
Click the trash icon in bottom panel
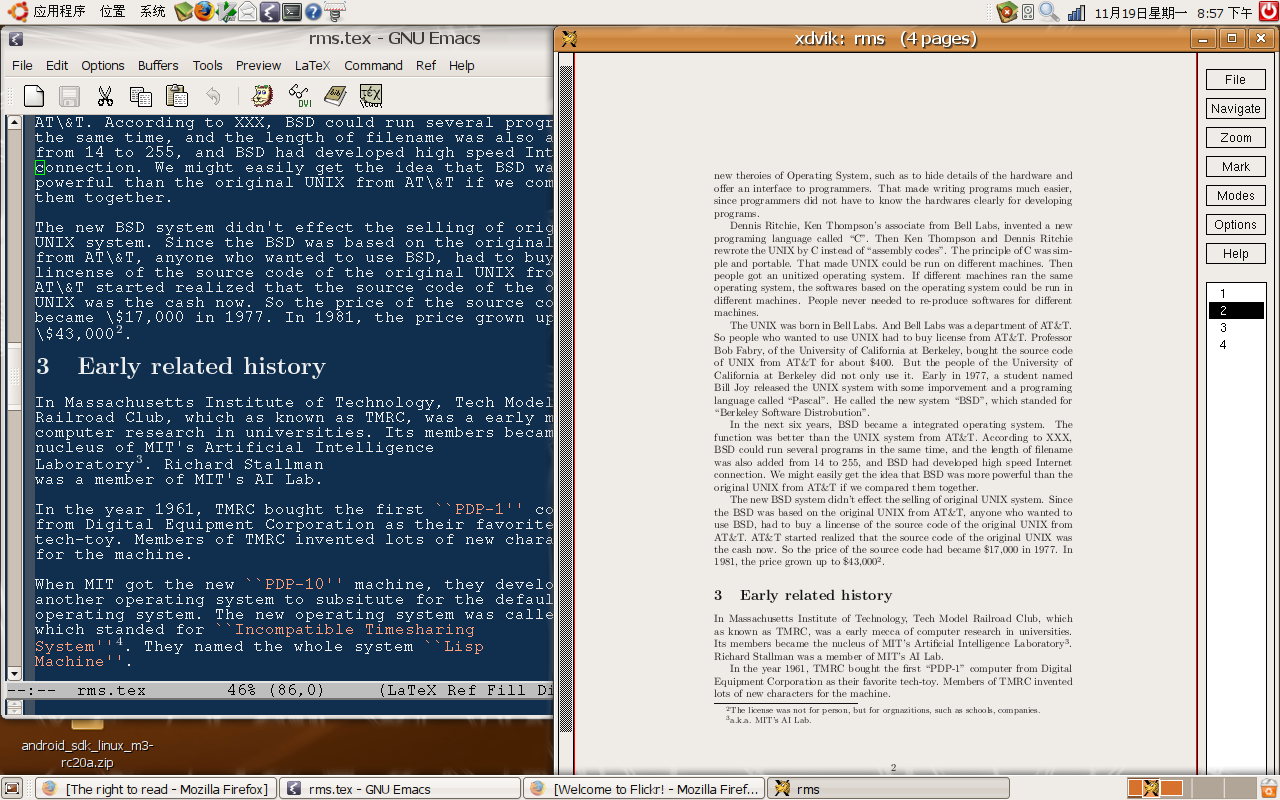click(x=1268, y=788)
